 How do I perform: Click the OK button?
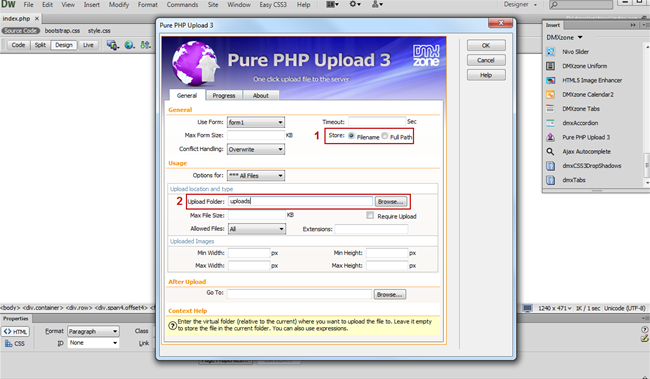486,45
